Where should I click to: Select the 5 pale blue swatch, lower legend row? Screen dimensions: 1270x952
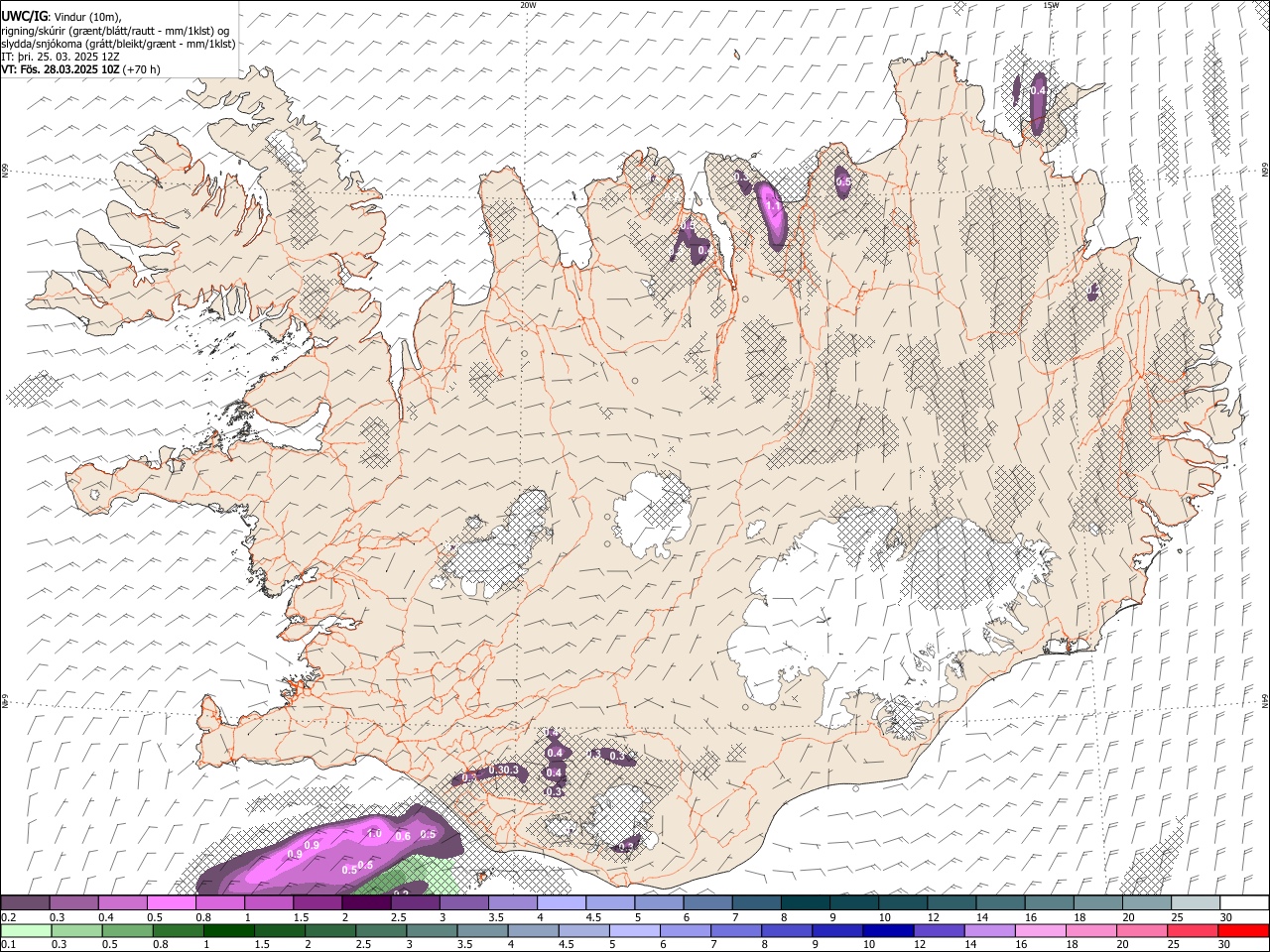635,930
